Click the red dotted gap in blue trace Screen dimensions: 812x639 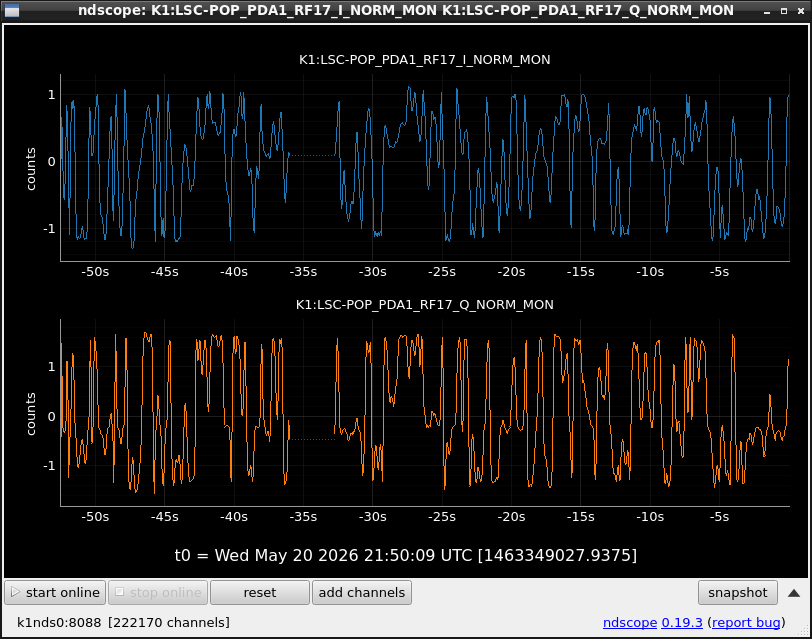(312, 155)
